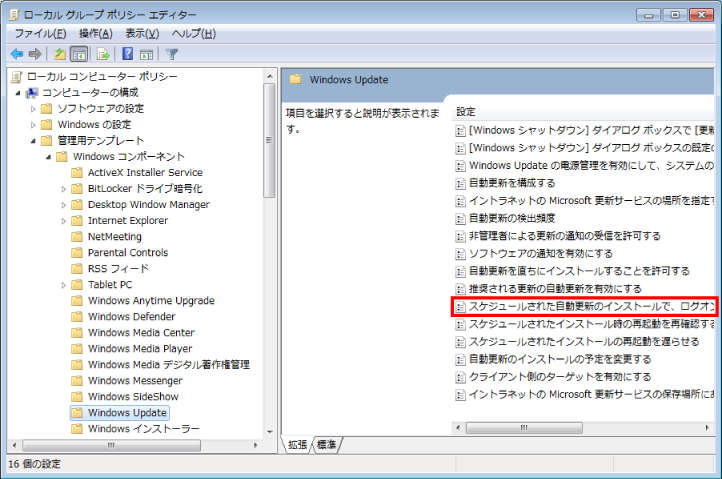Select スケジュールされたインストール時の再起動を再確認 setting
Viewport: 722px width, 479px height.
[x=591, y=324]
